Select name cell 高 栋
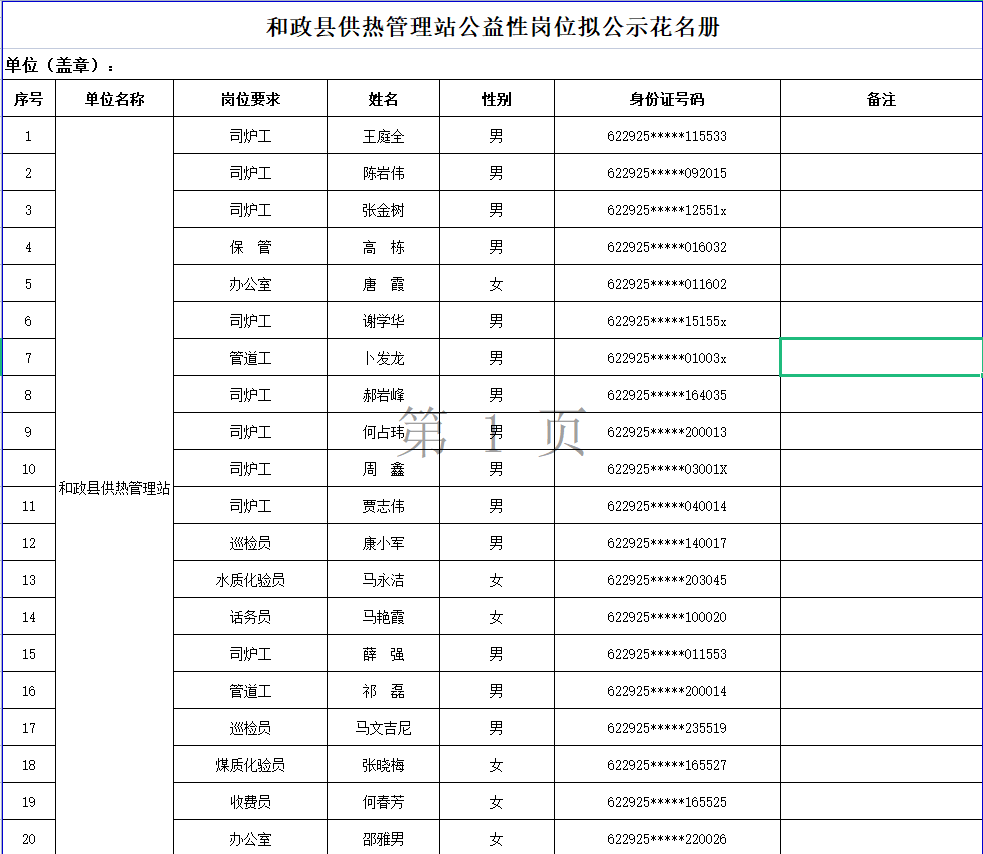The image size is (983, 854). click(383, 246)
